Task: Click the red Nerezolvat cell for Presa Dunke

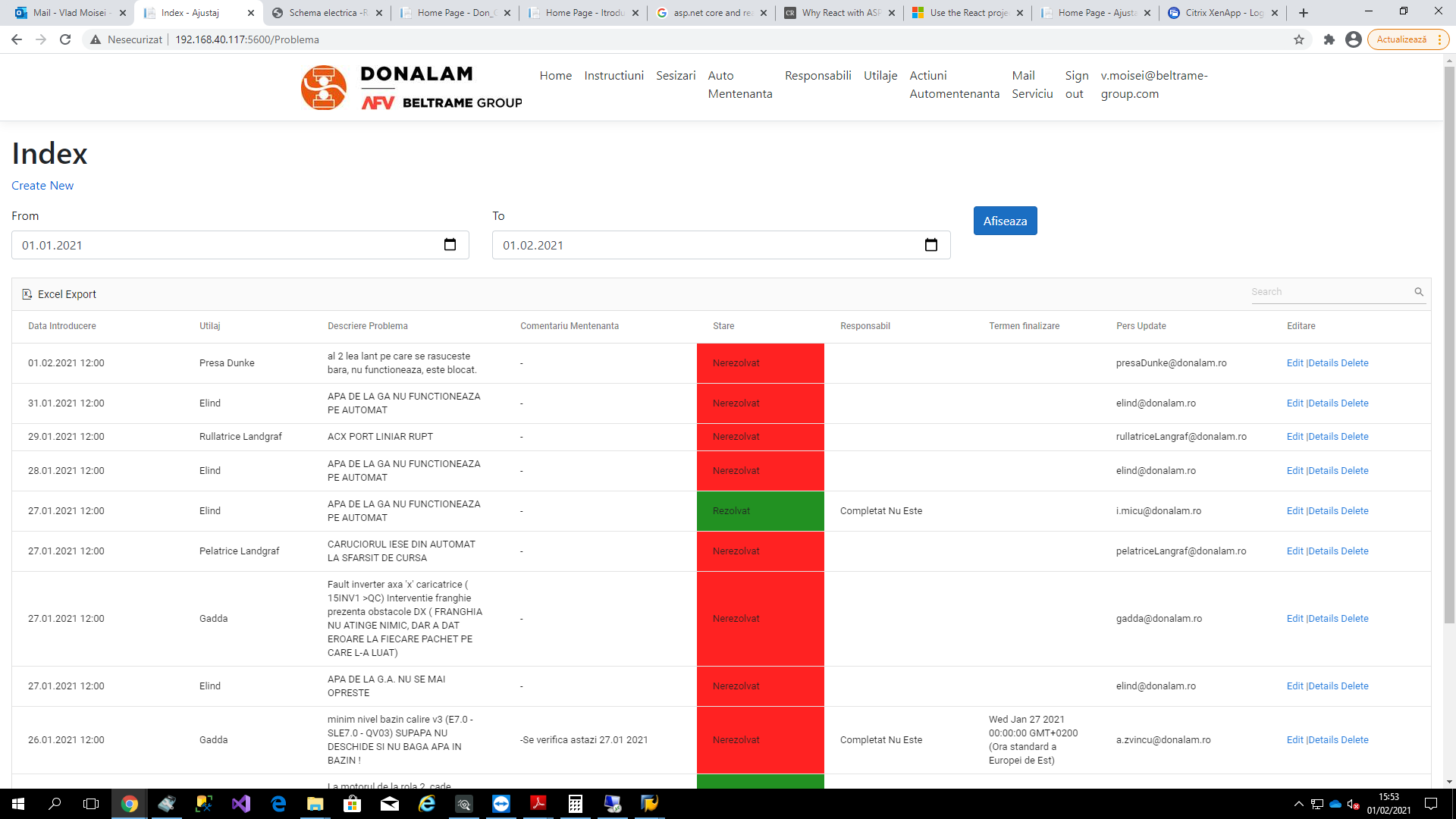Action: click(x=760, y=363)
